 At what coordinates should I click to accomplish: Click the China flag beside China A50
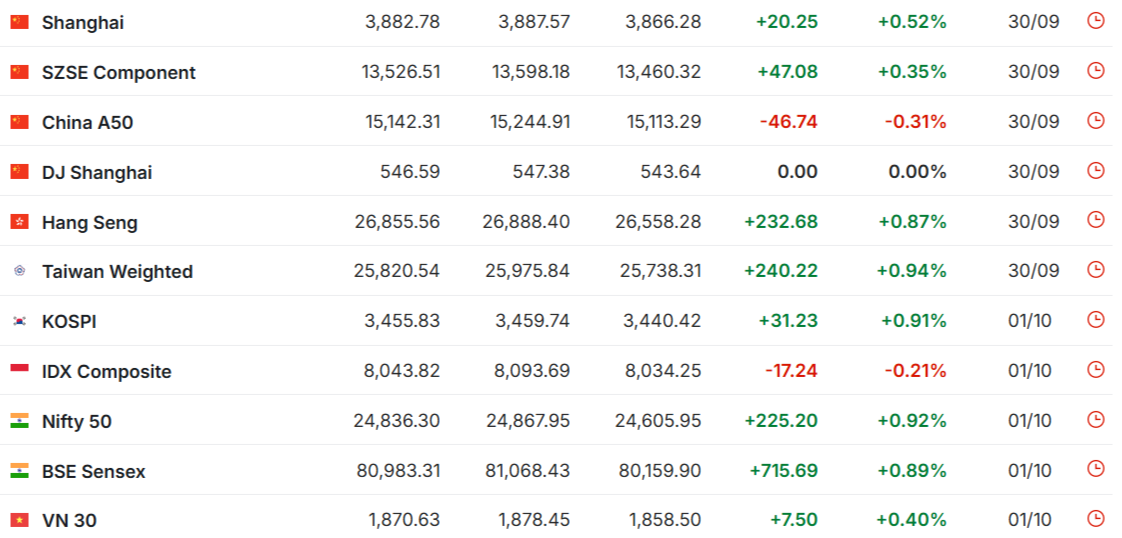(x=20, y=122)
